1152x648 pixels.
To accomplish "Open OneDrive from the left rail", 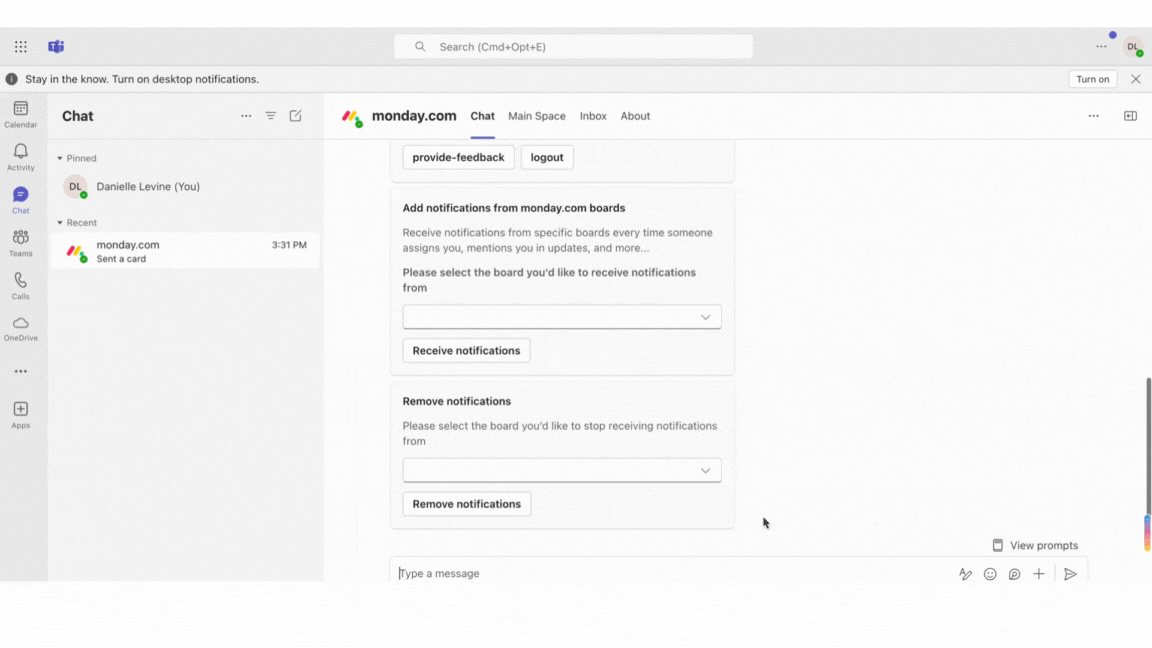I will pyautogui.click(x=21, y=328).
